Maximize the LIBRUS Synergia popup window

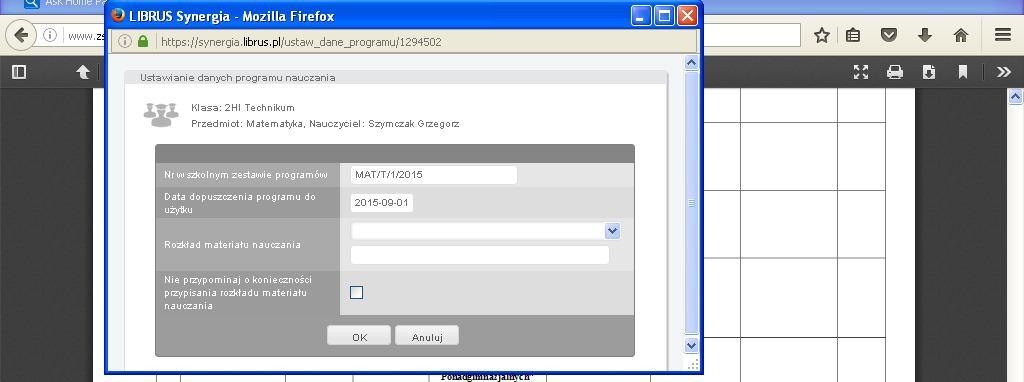pyautogui.click(x=664, y=16)
